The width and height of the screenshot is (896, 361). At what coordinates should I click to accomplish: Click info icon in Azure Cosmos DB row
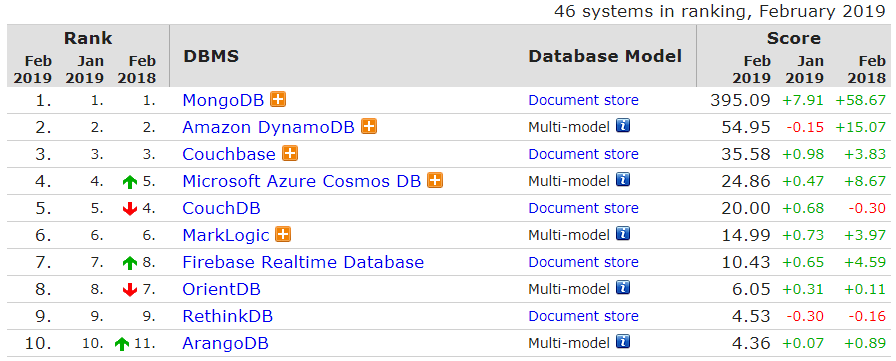[623, 180]
